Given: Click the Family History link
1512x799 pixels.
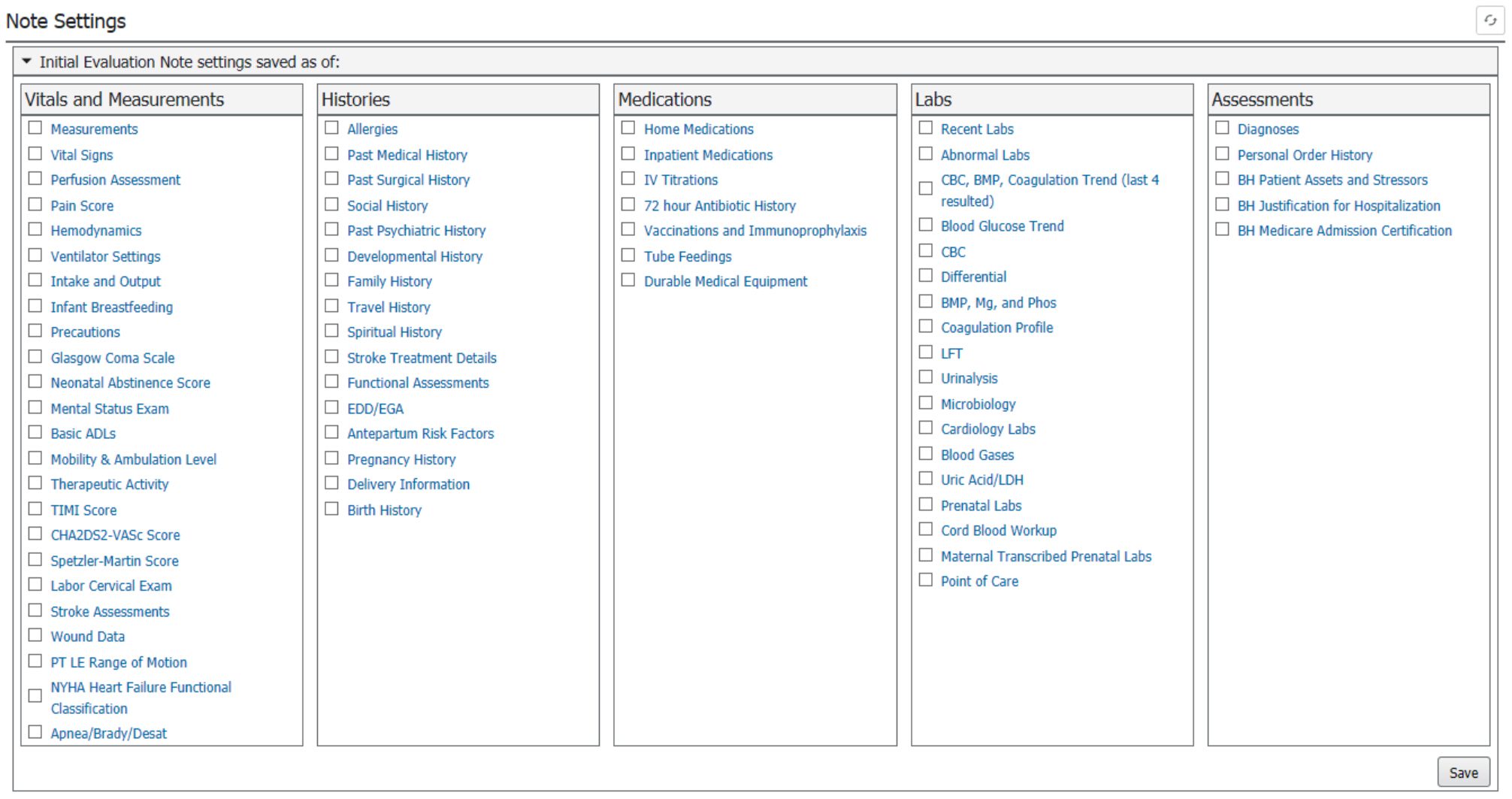Looking at the screenshot, I should tap(389, 281).
